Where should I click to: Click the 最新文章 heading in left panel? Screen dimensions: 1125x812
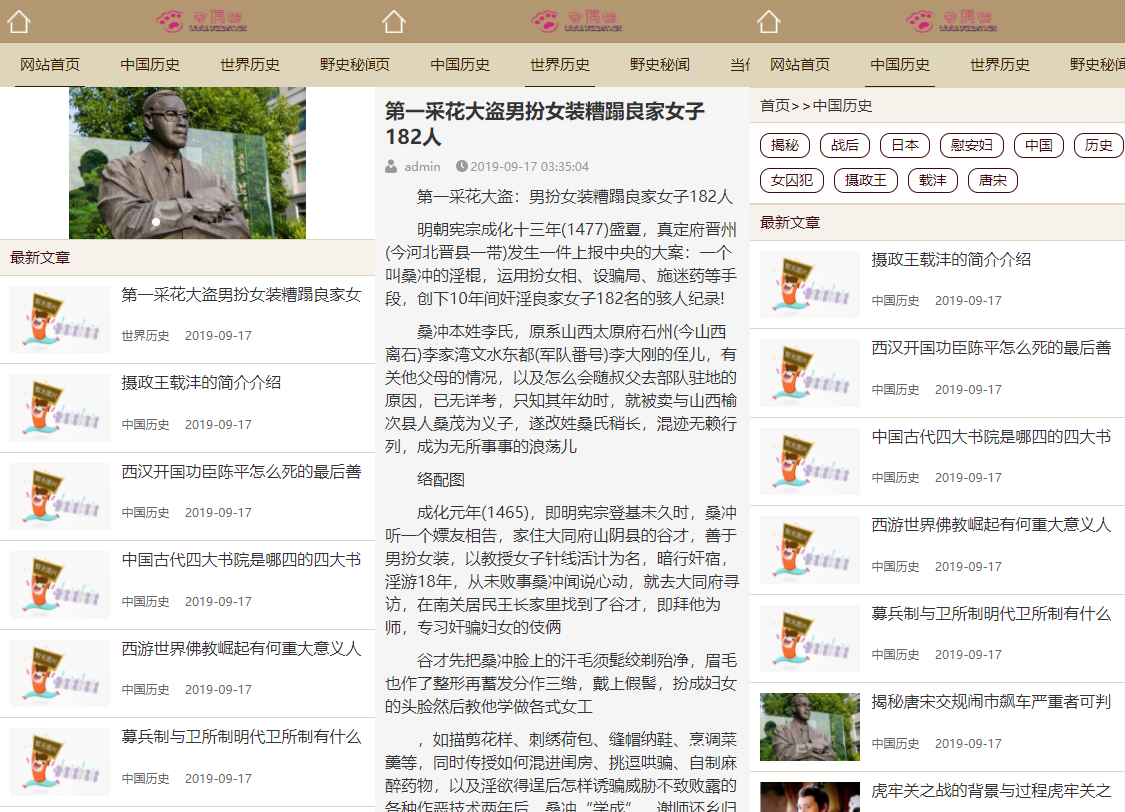pos(40,258)
